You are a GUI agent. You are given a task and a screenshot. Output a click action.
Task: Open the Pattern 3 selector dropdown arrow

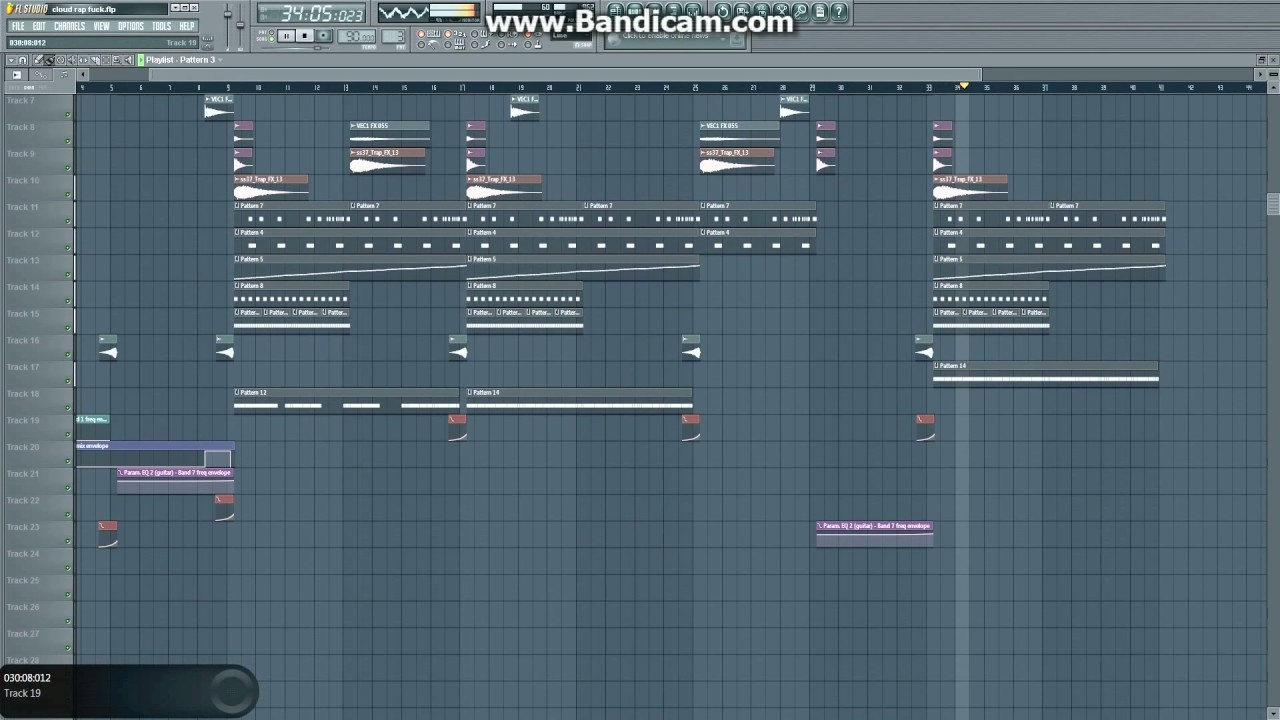(x=220, y=60)
